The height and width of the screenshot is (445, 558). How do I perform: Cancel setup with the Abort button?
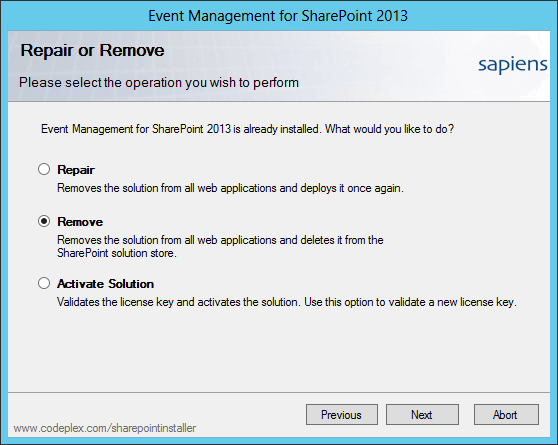pyautogui.click(x=506, y=414)
